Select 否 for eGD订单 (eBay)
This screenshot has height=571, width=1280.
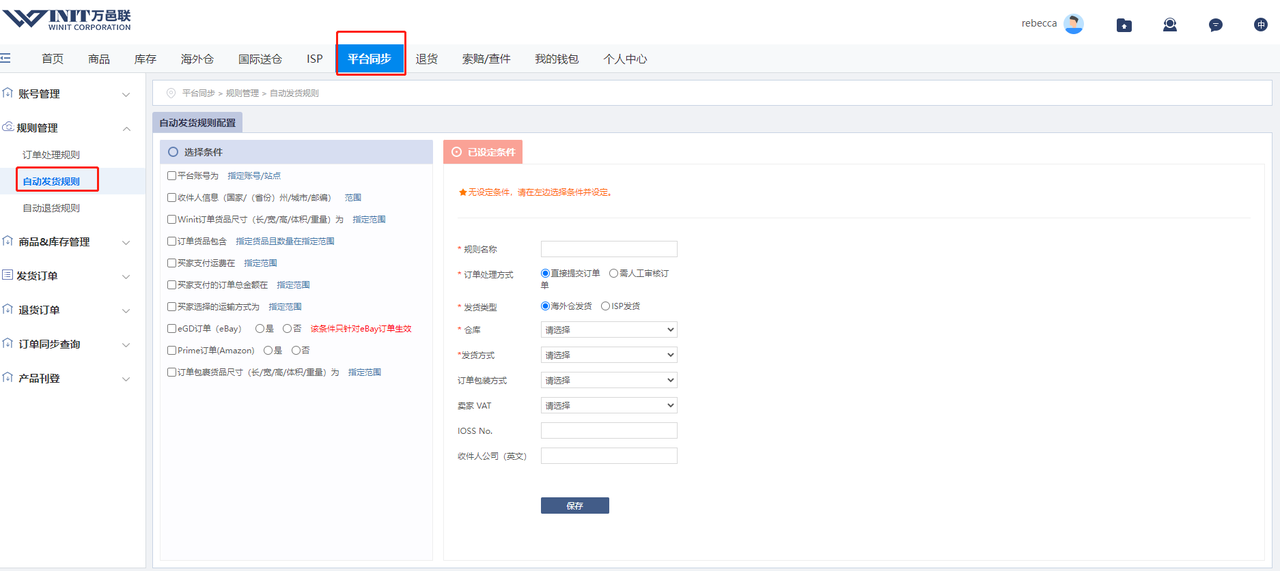point(287,328)
